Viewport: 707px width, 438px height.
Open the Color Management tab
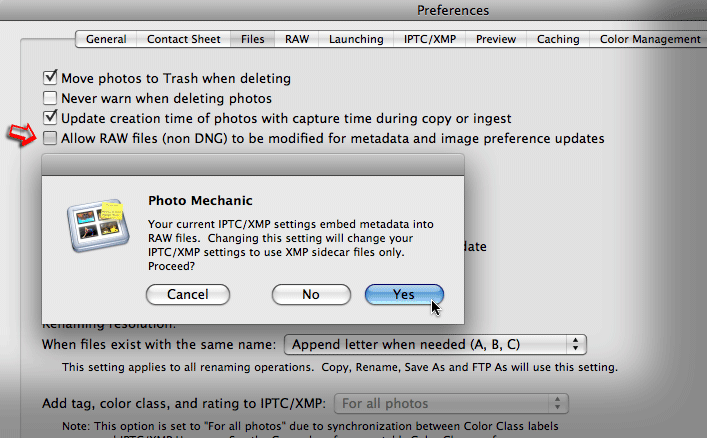click(650, 39)
